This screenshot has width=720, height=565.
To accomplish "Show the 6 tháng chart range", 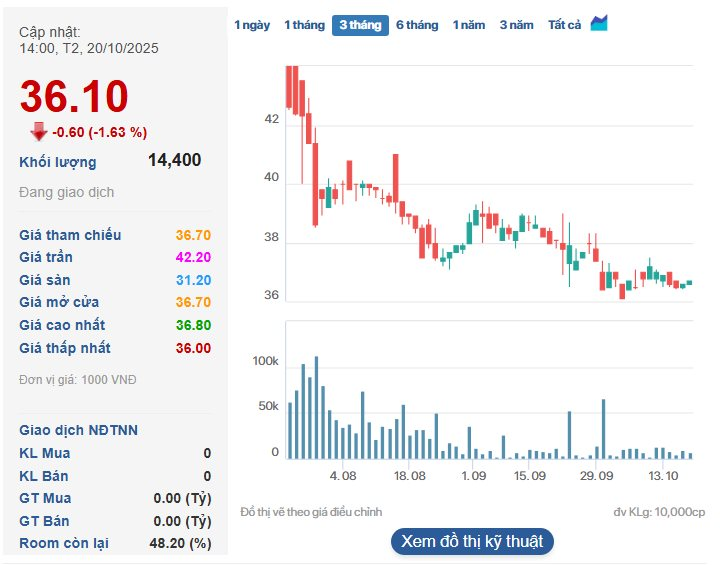I will click(x=417, y=25).
